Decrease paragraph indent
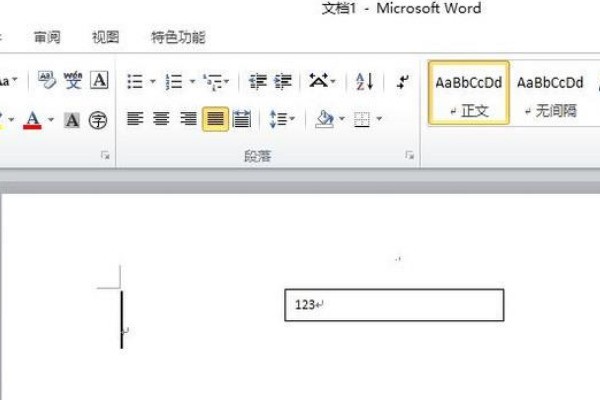This screenshot has height=400, width=600. (x=258, y=82)
